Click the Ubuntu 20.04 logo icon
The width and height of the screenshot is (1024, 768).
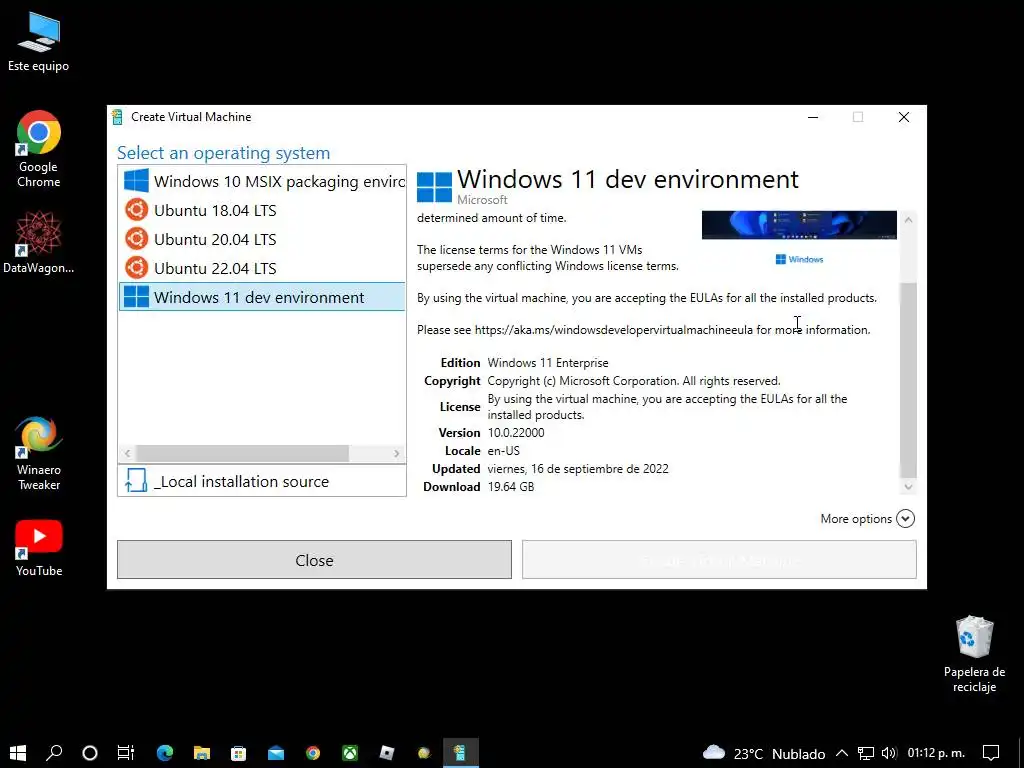136,238
